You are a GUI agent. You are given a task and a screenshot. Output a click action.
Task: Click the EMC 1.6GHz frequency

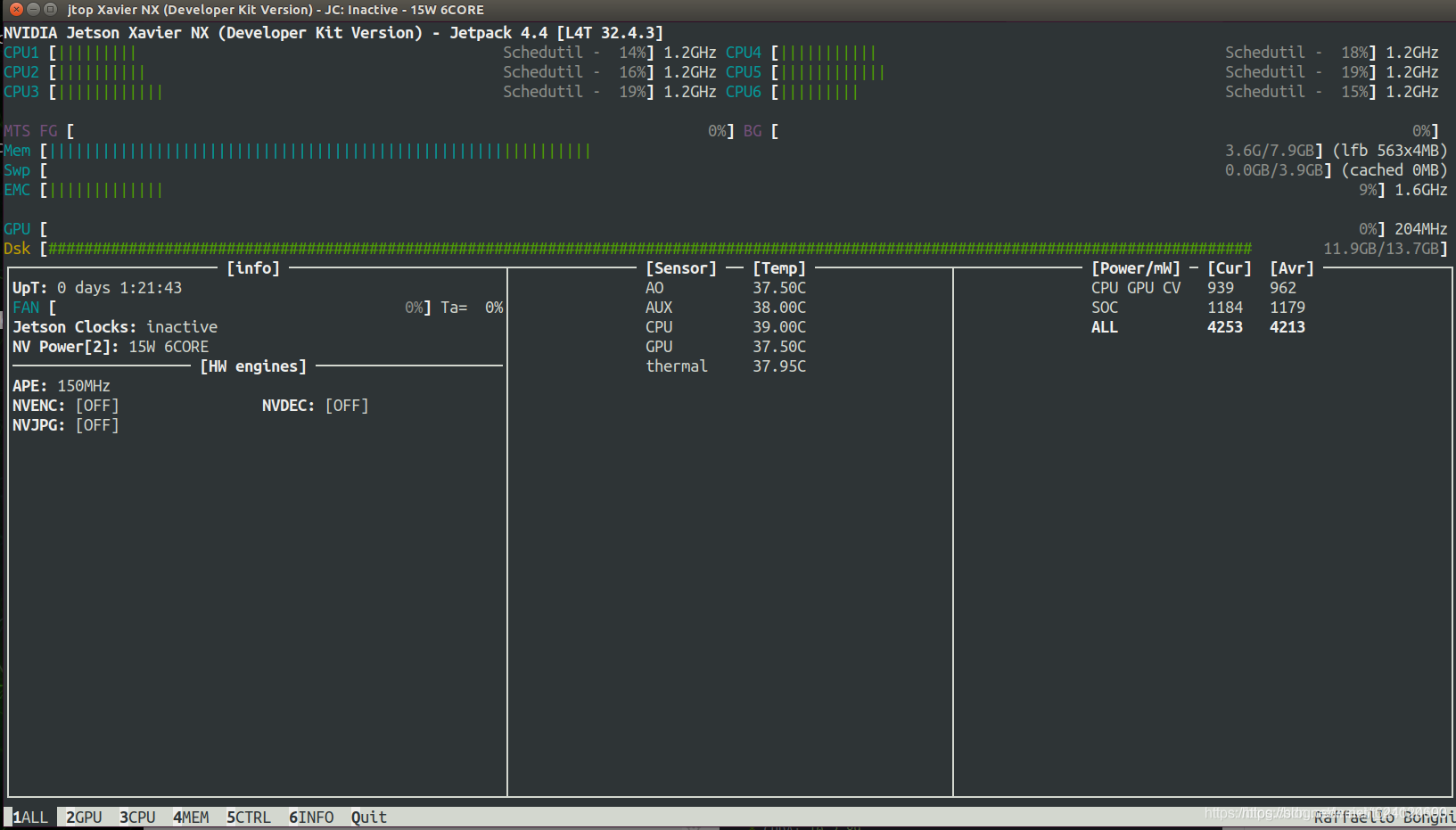click(1421, 190)
